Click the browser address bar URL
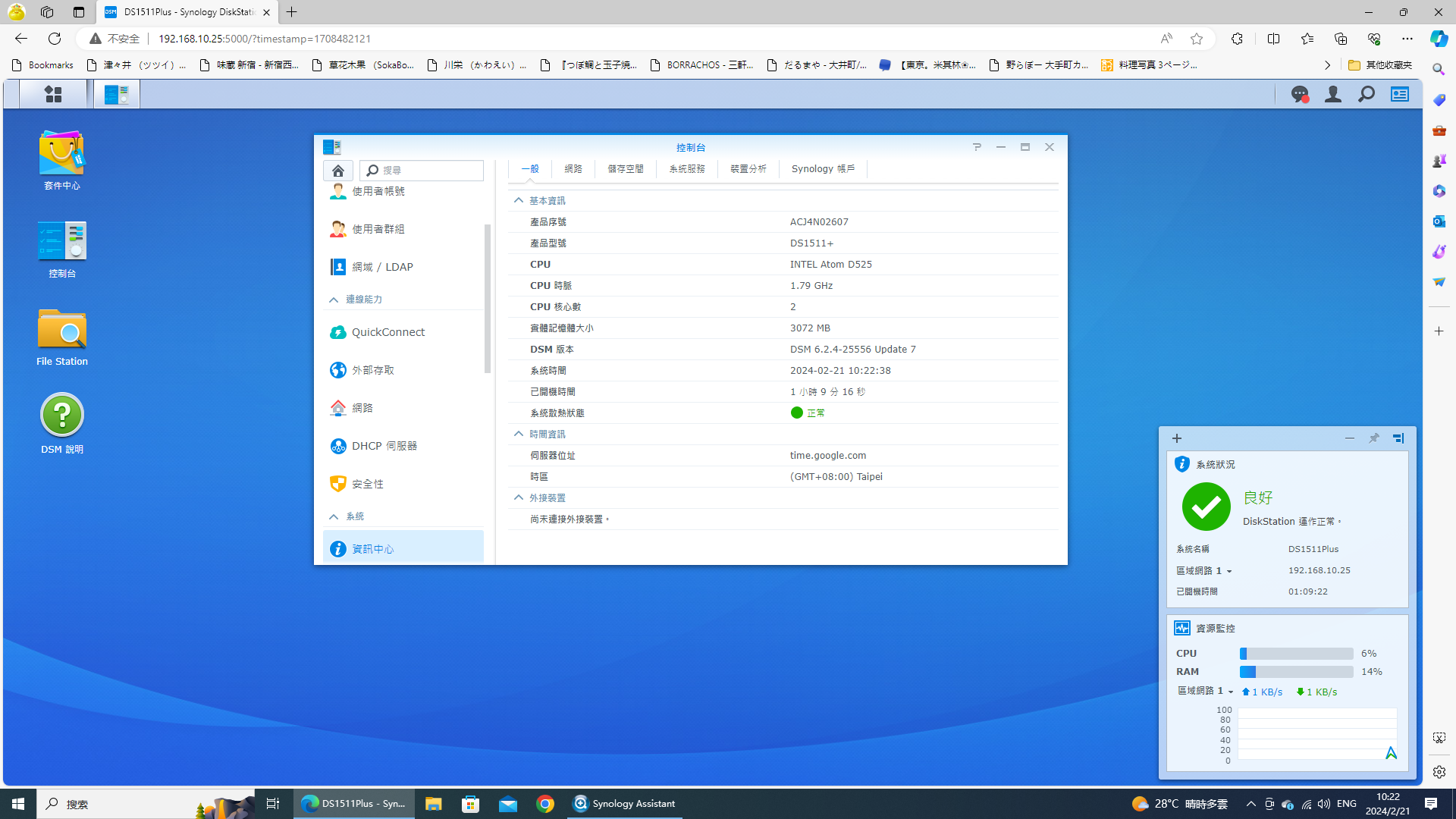Viewport: 1456px width, 819px height. tap(265, 39)
